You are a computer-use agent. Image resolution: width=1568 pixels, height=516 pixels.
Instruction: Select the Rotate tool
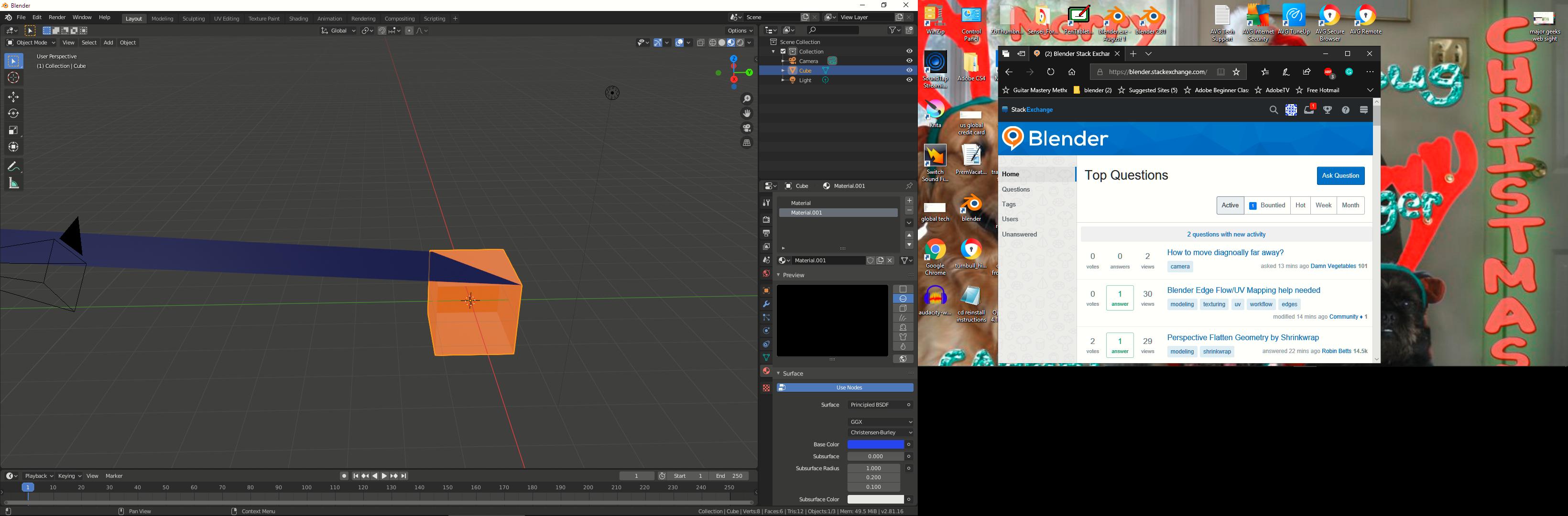click(13, 114)
